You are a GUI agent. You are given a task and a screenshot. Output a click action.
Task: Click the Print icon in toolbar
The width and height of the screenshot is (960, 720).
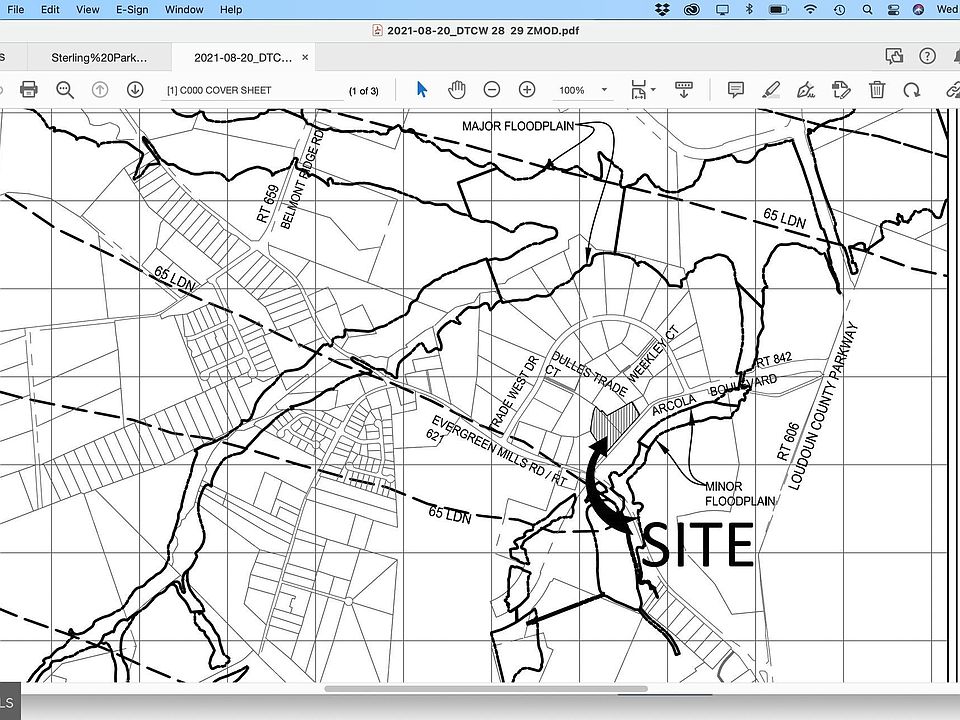(29, 89)
